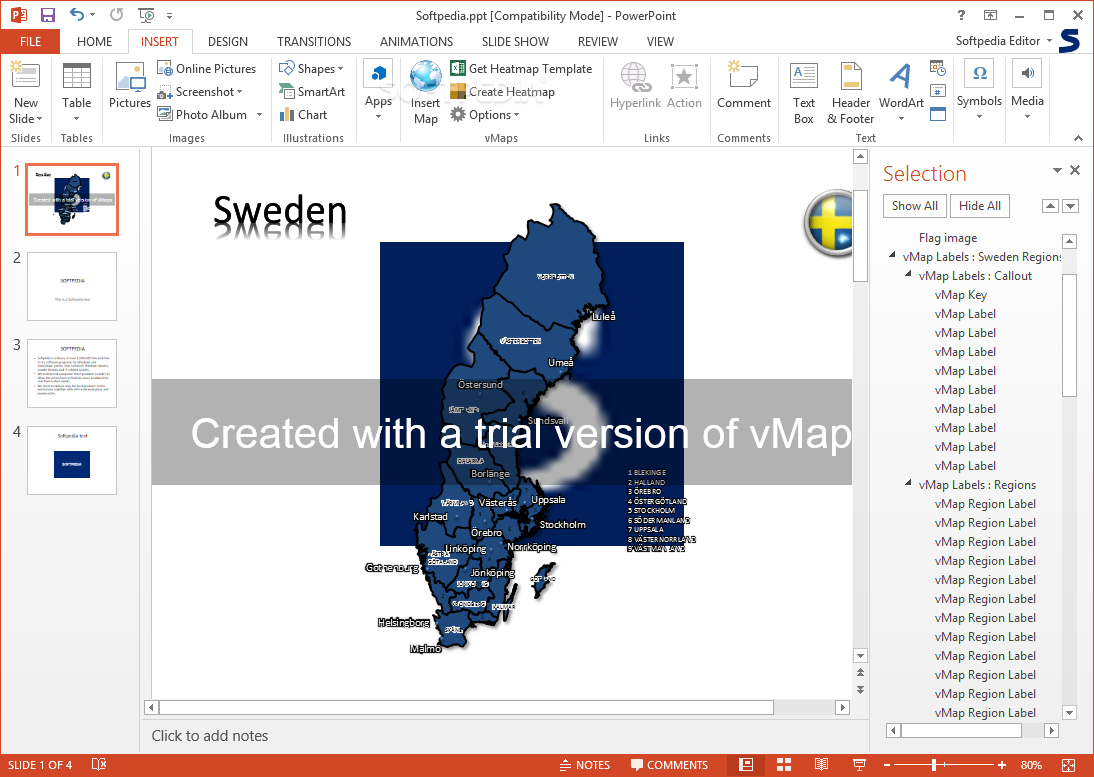Switch to HOME tab
The height and width of the screenshot is (777, 1094).
[x=94, y=41]
